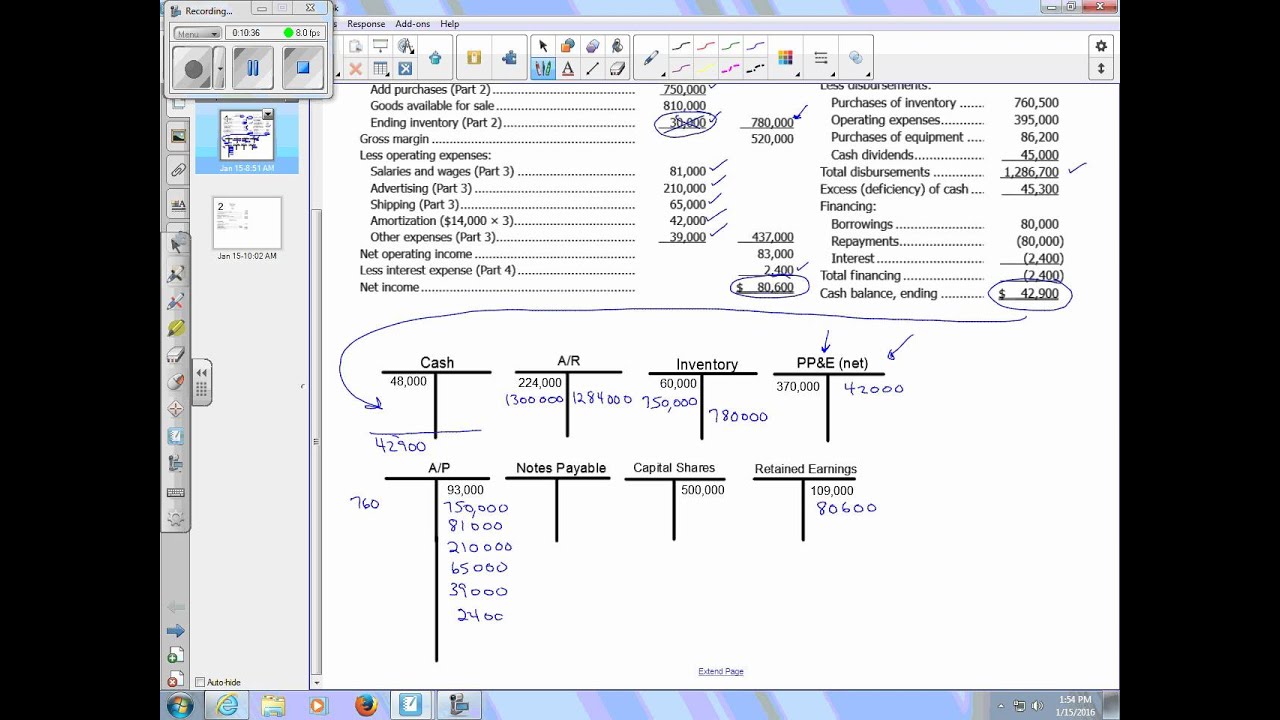The height and width of the screenshot is (720, 1280).
Task: Open the screen shade tool
Action: tap(380, 46)
